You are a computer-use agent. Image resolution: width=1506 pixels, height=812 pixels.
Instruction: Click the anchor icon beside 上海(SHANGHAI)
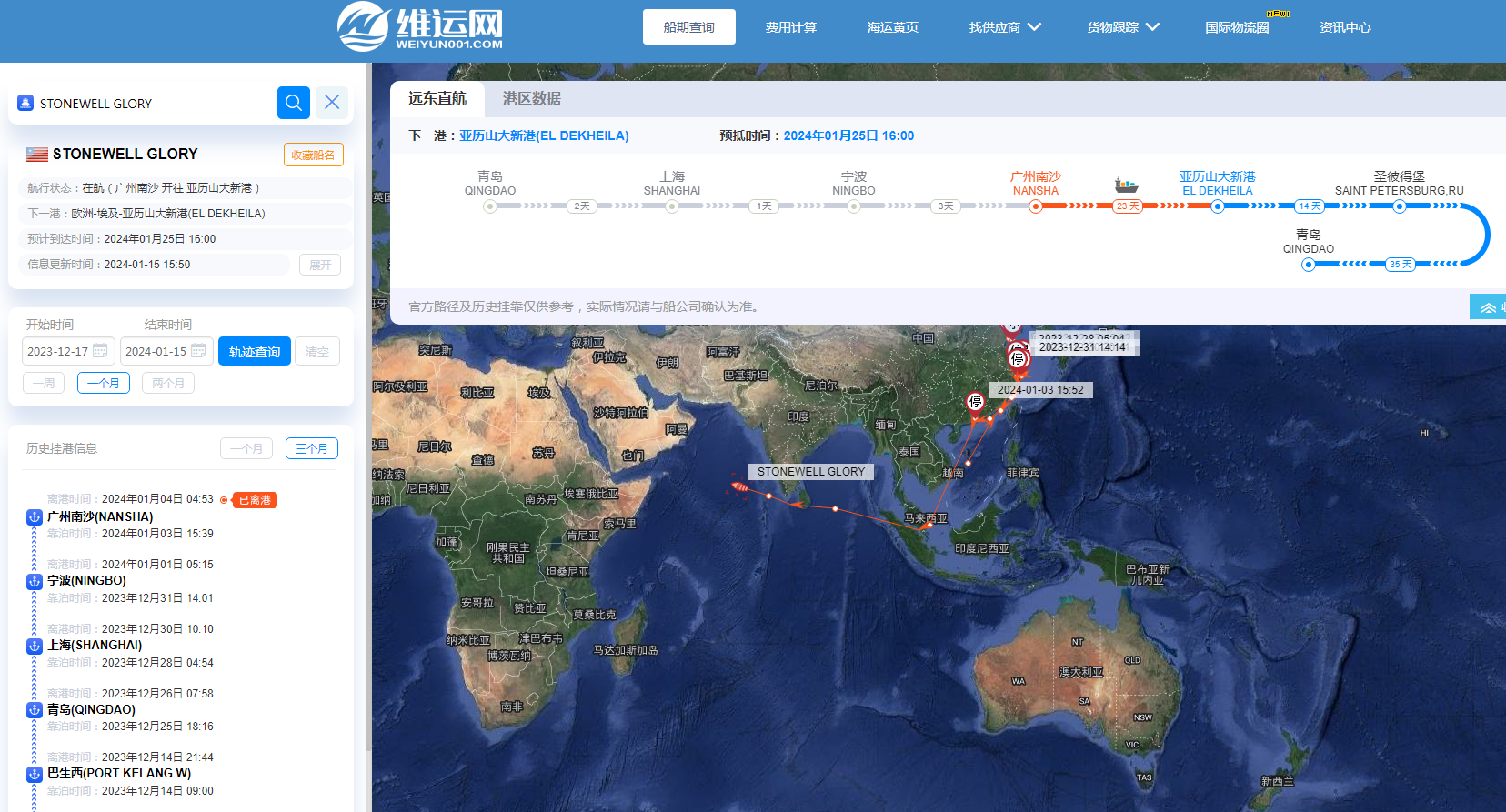35,646
